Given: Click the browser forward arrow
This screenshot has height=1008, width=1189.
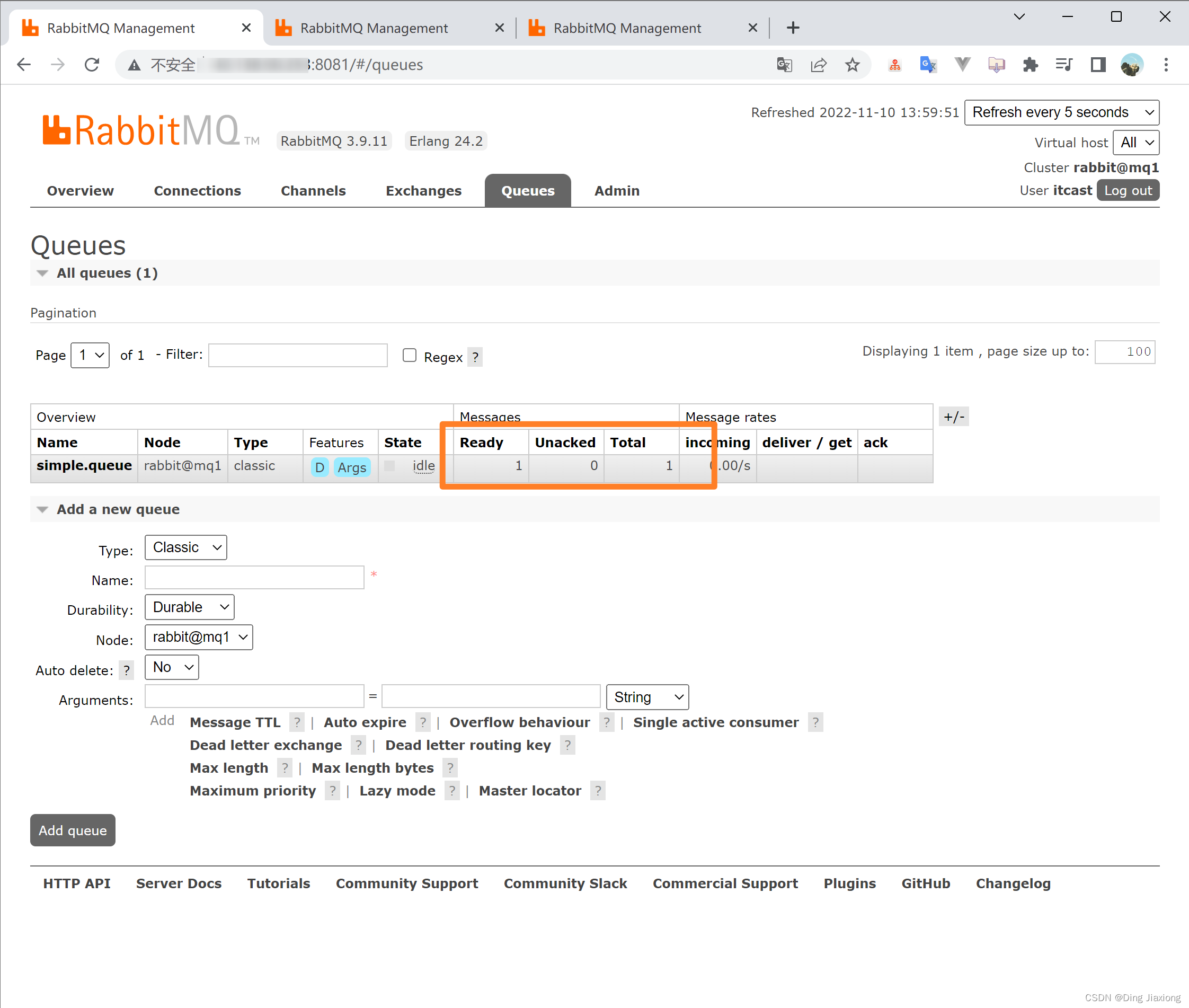Looking at the screenshot, I should pyautogui.click(x=58, y=65).
